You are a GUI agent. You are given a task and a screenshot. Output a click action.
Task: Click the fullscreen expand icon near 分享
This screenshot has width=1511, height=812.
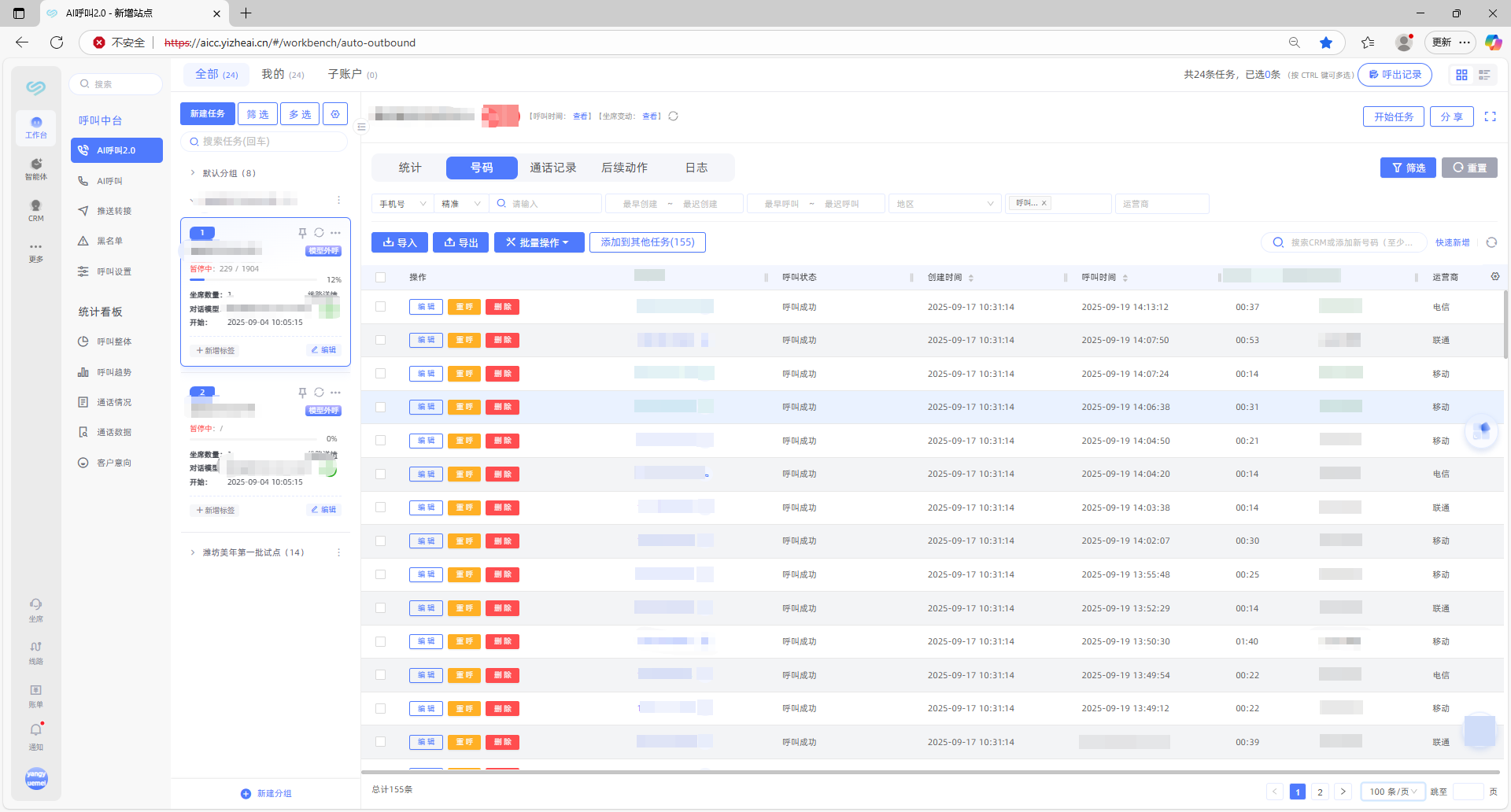1490,116
